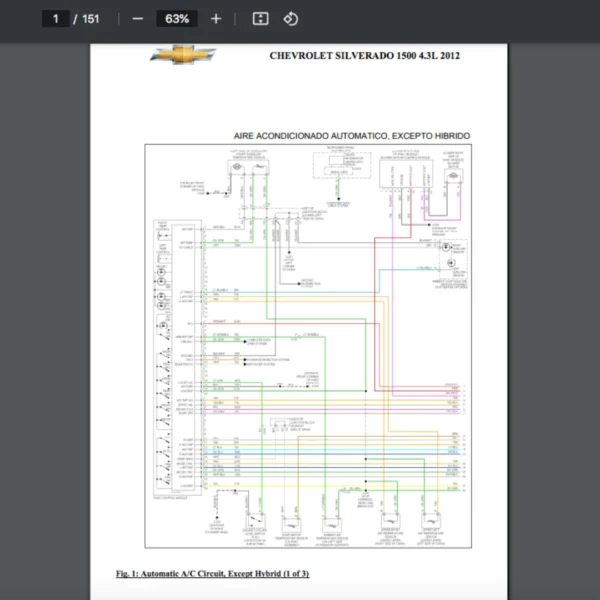Click the slash separator between page numbers
Image resolution: width=600 pixels, height=600 pixels.
(x=75, y=19)
